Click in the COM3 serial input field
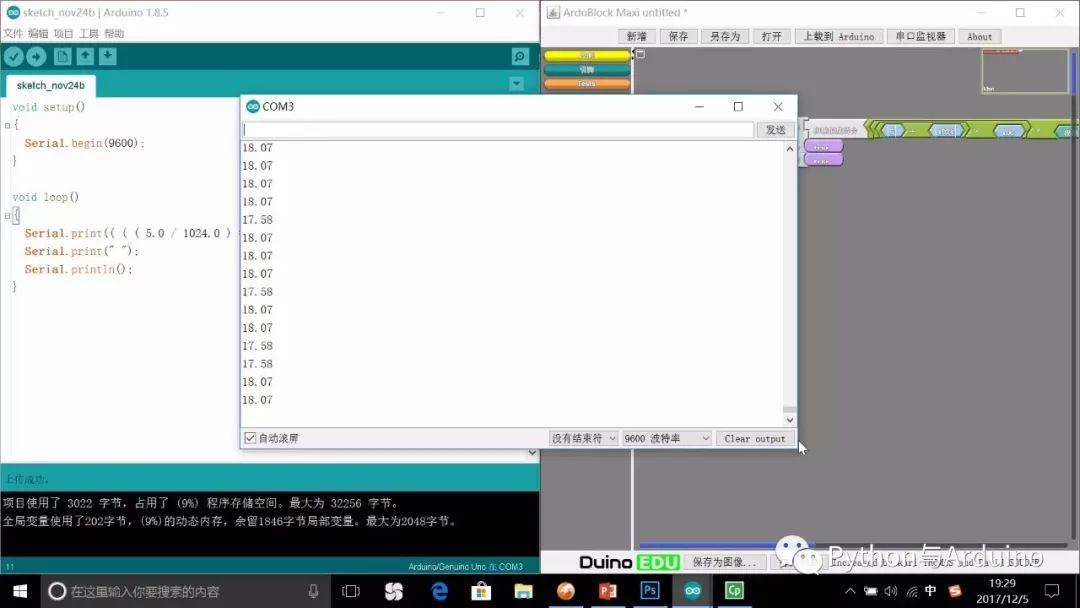The width and height of the screenshot is (1080, 608). 498,129
